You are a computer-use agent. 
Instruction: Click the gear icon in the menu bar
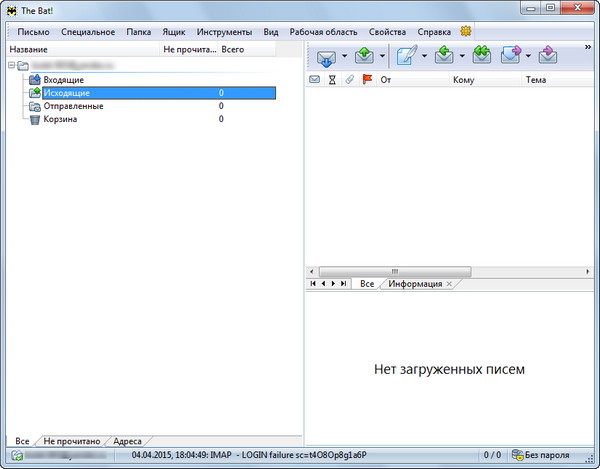(466, 32)
